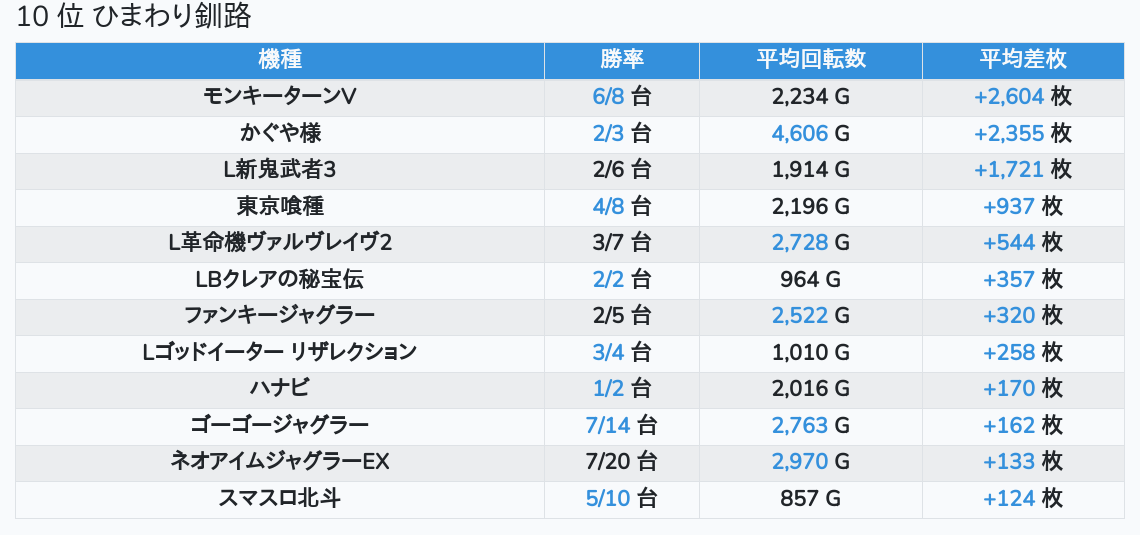The image size is (1140, 535).
Task: Sort by the 勝率 column header
Action: pyautogui.click(x=621, y=60)
